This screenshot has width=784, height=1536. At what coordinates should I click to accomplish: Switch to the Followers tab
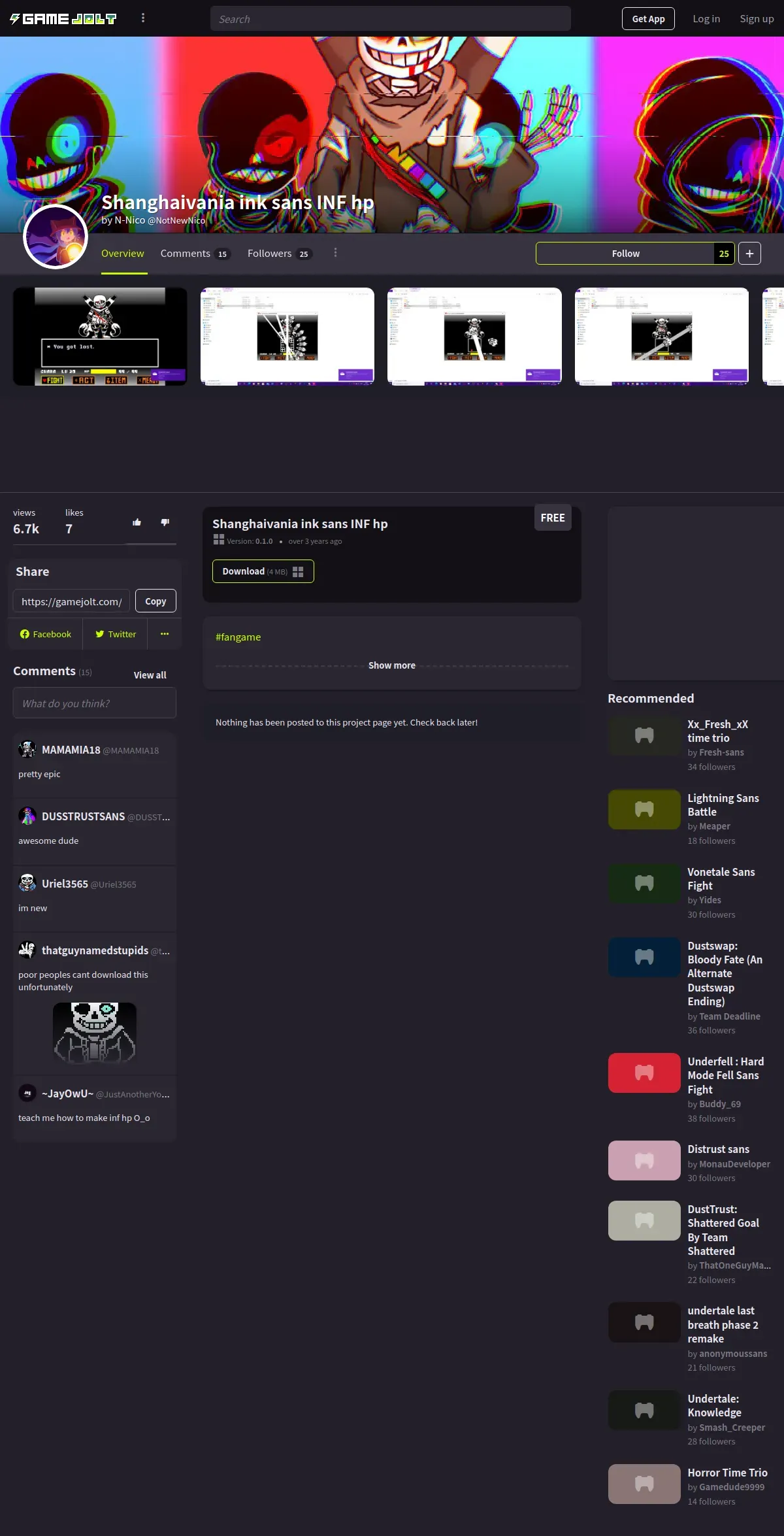click(x=280, y=254)
